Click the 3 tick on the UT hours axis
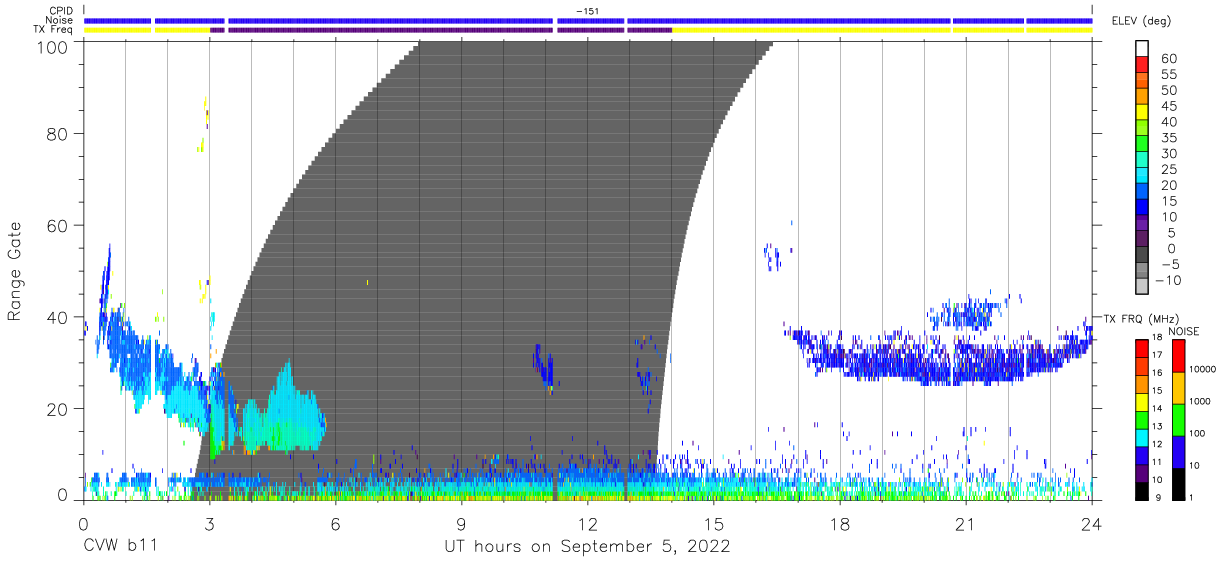This screenshot has height=567, width=1228. (x=209, y=522)
